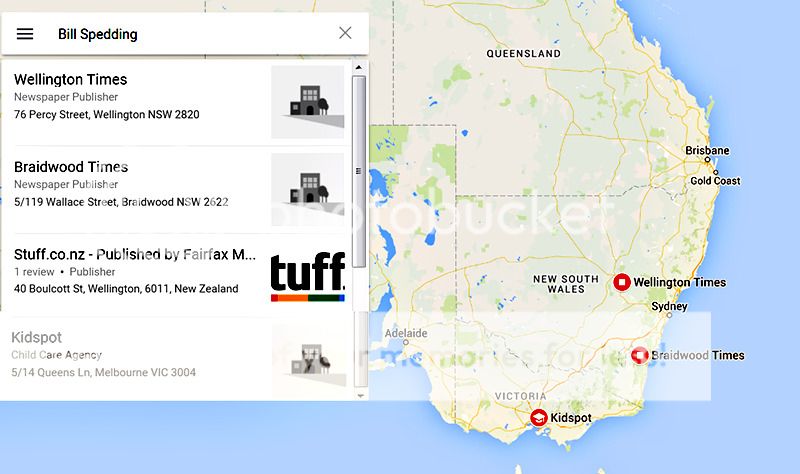The image size is (800, 474).
Task: Select the Stuff.co.nz search result
Action: pyautogui.click(x=130, y=271)
